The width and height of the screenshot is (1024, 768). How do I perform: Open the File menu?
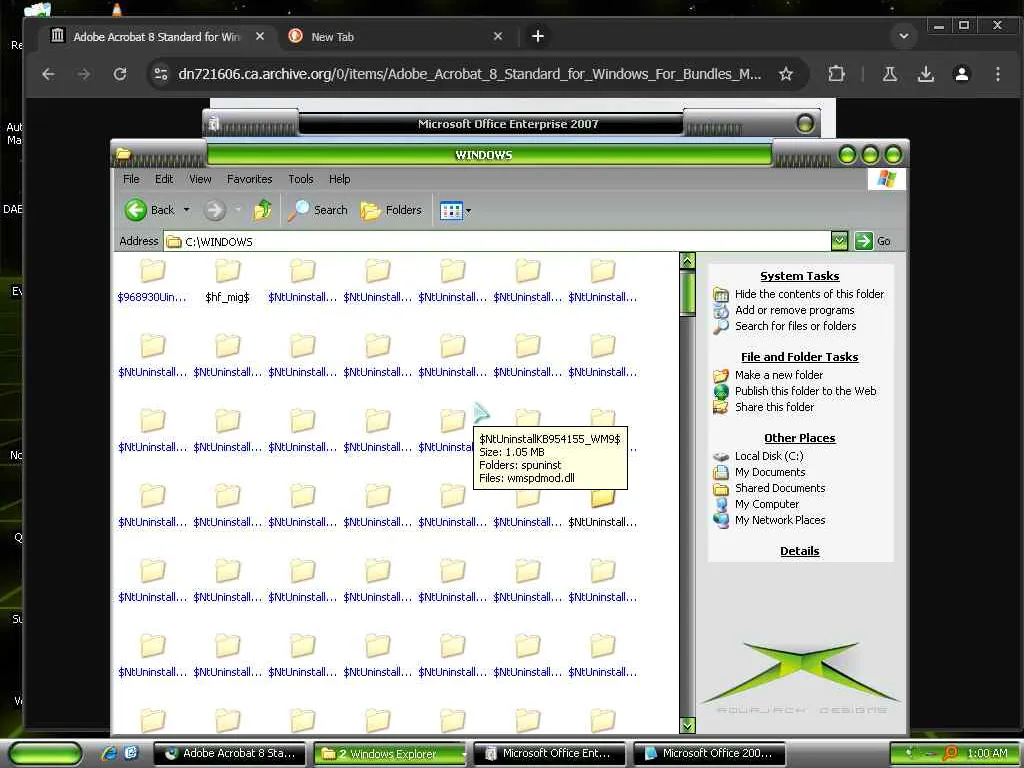(131, 179)
